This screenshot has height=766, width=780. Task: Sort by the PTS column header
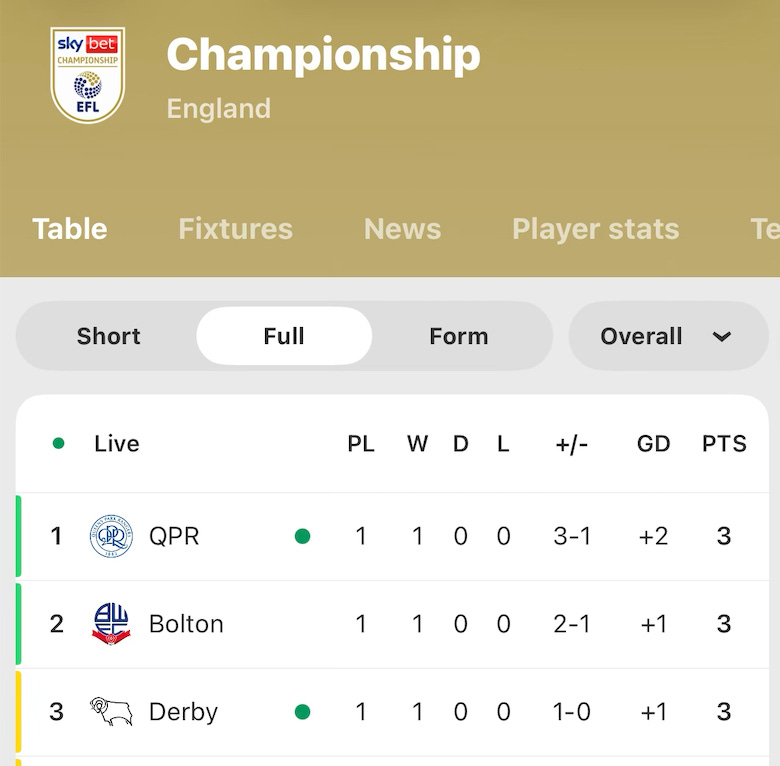pos(724,444)
